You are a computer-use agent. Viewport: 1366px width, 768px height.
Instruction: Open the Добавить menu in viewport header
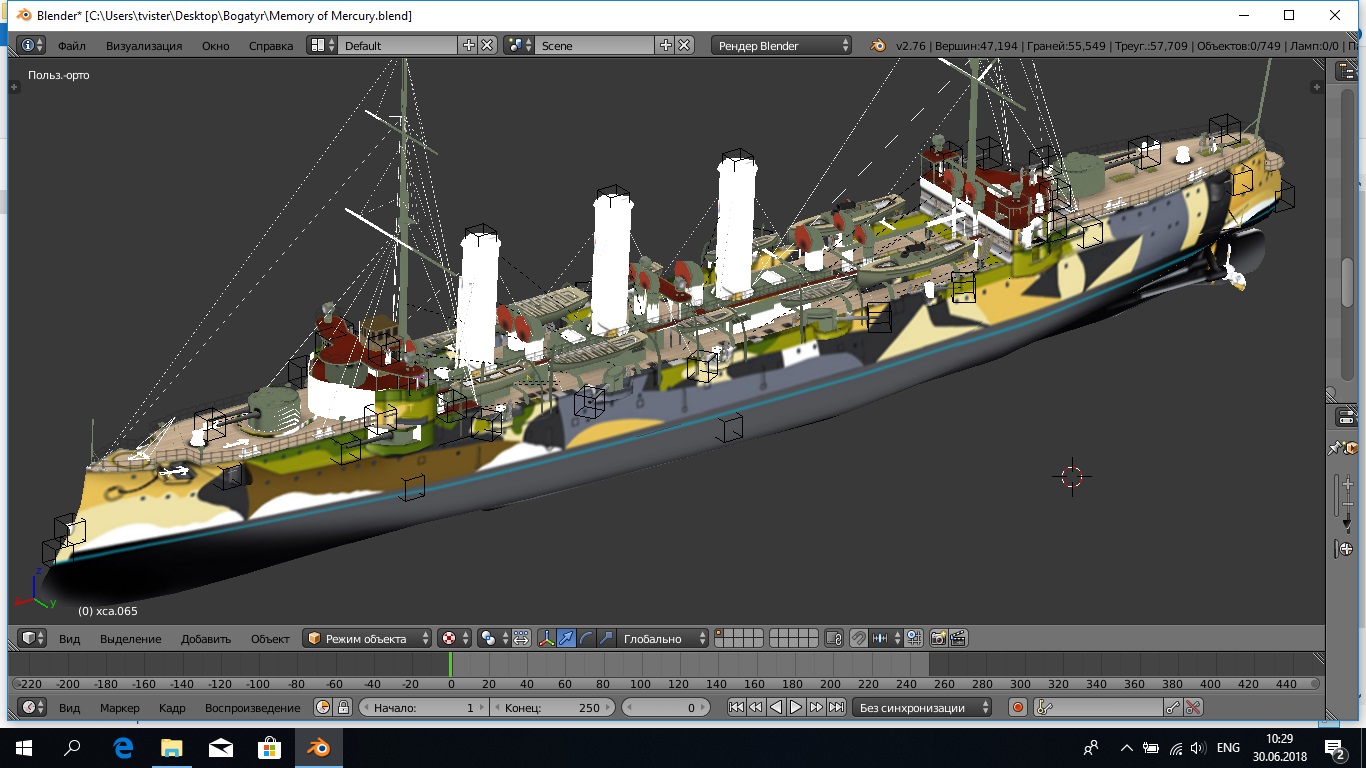point(205,638)
